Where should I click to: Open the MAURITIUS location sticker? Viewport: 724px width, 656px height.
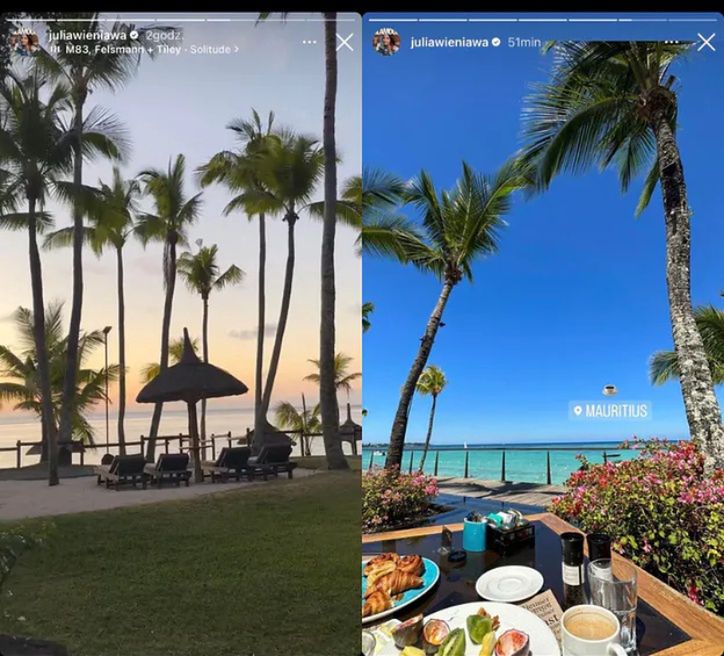610,410
